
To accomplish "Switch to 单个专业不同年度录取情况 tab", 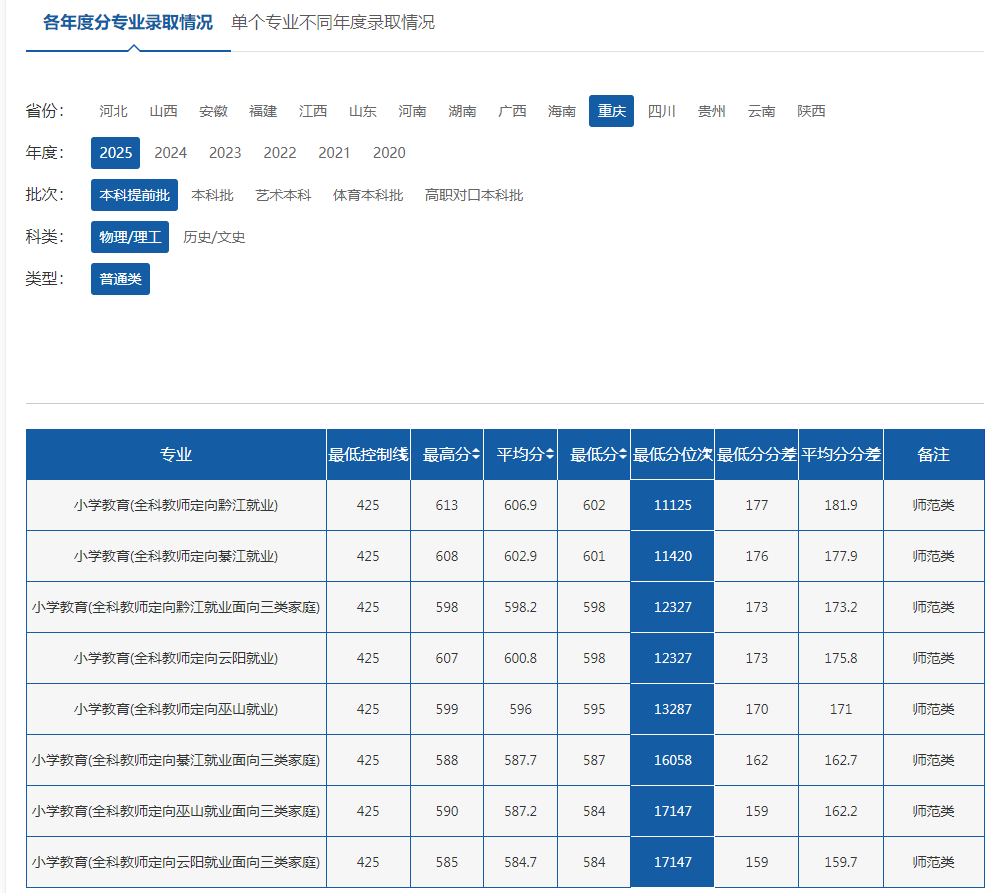I will (333, 22).
